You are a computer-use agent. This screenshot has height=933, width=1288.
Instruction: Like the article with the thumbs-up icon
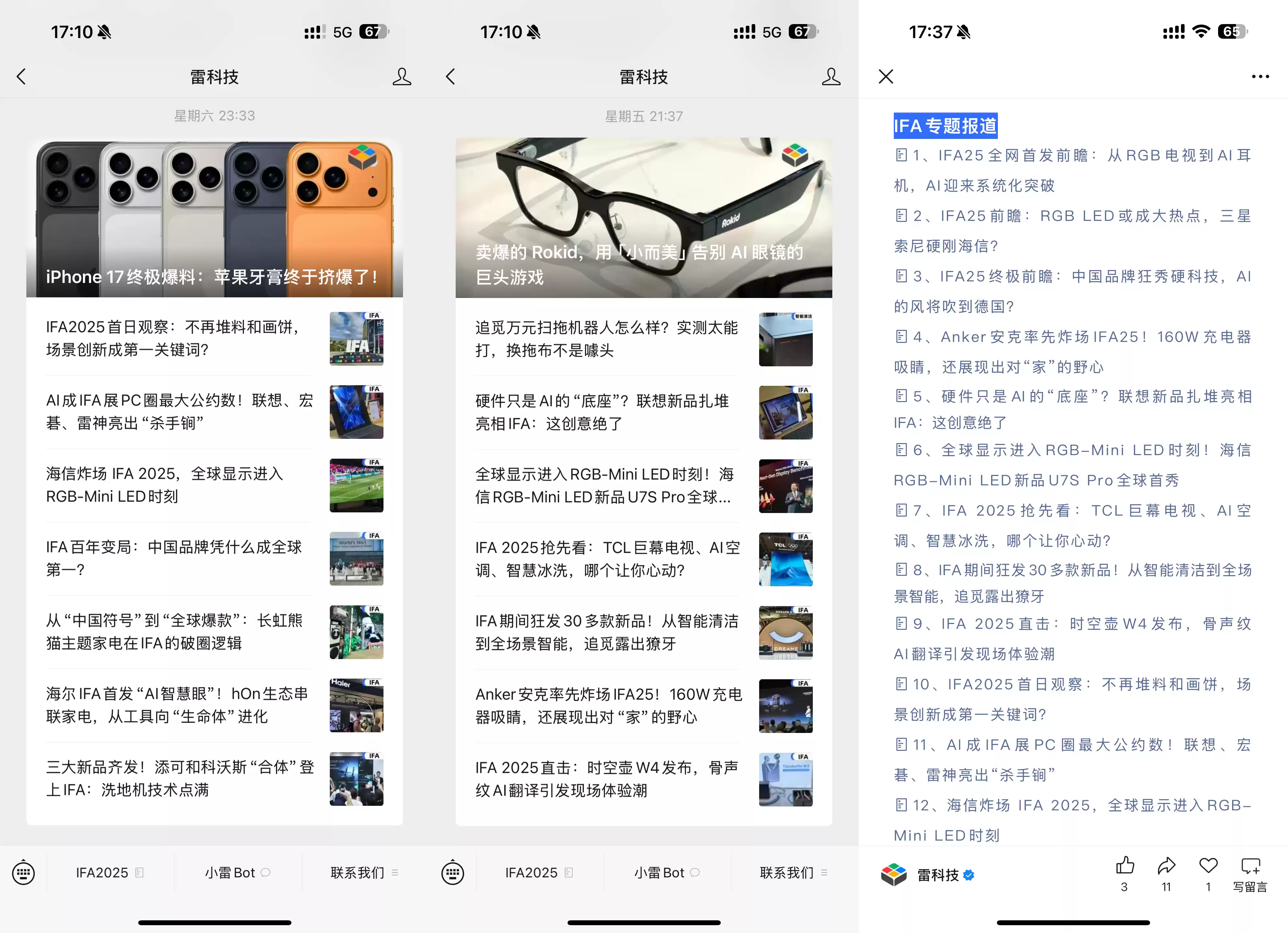click(x=1124, y=865)
